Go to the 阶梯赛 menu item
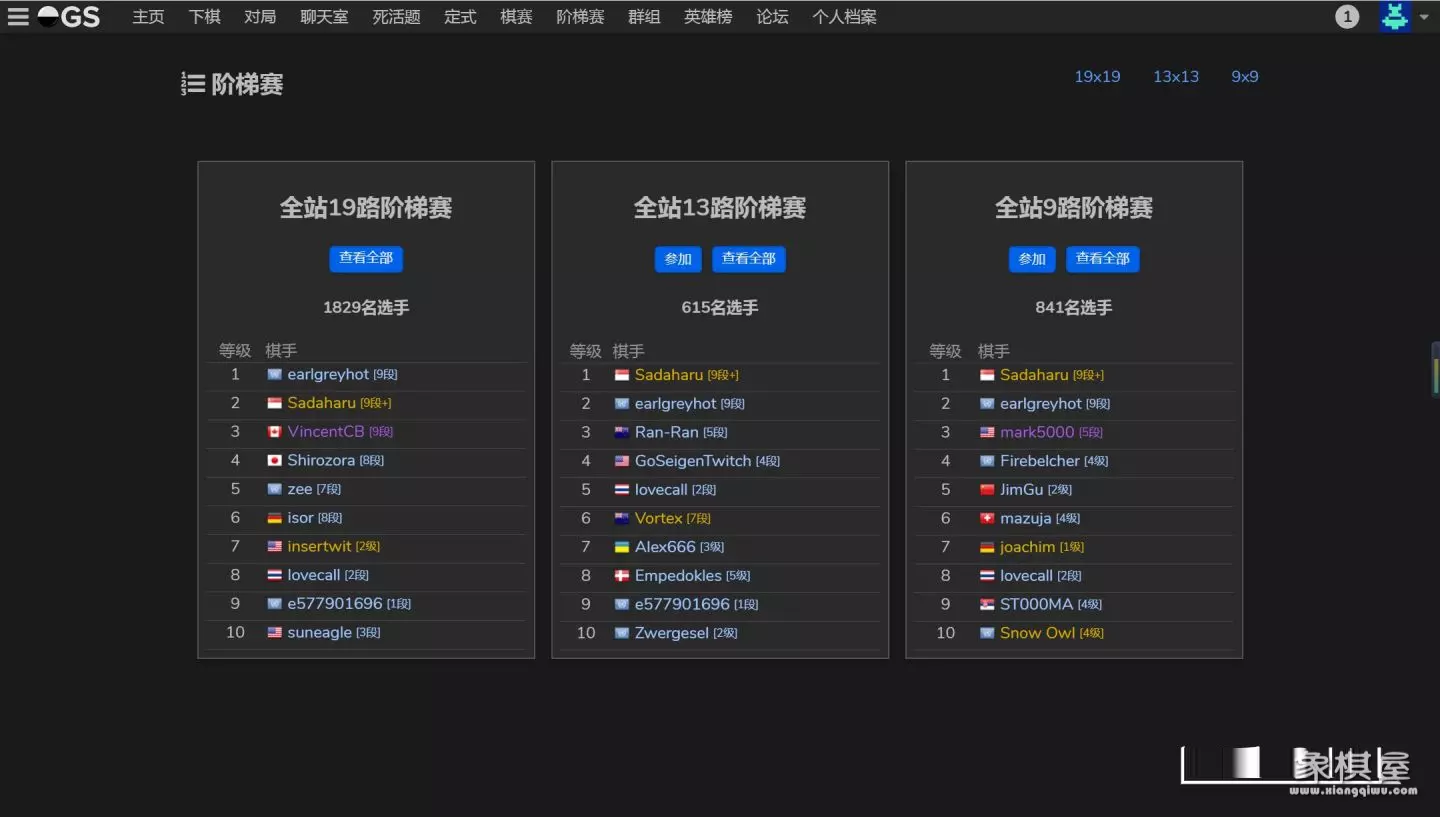 580,17
